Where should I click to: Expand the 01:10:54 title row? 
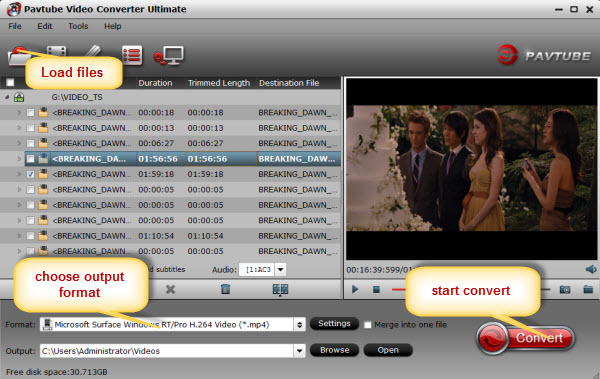19,236
